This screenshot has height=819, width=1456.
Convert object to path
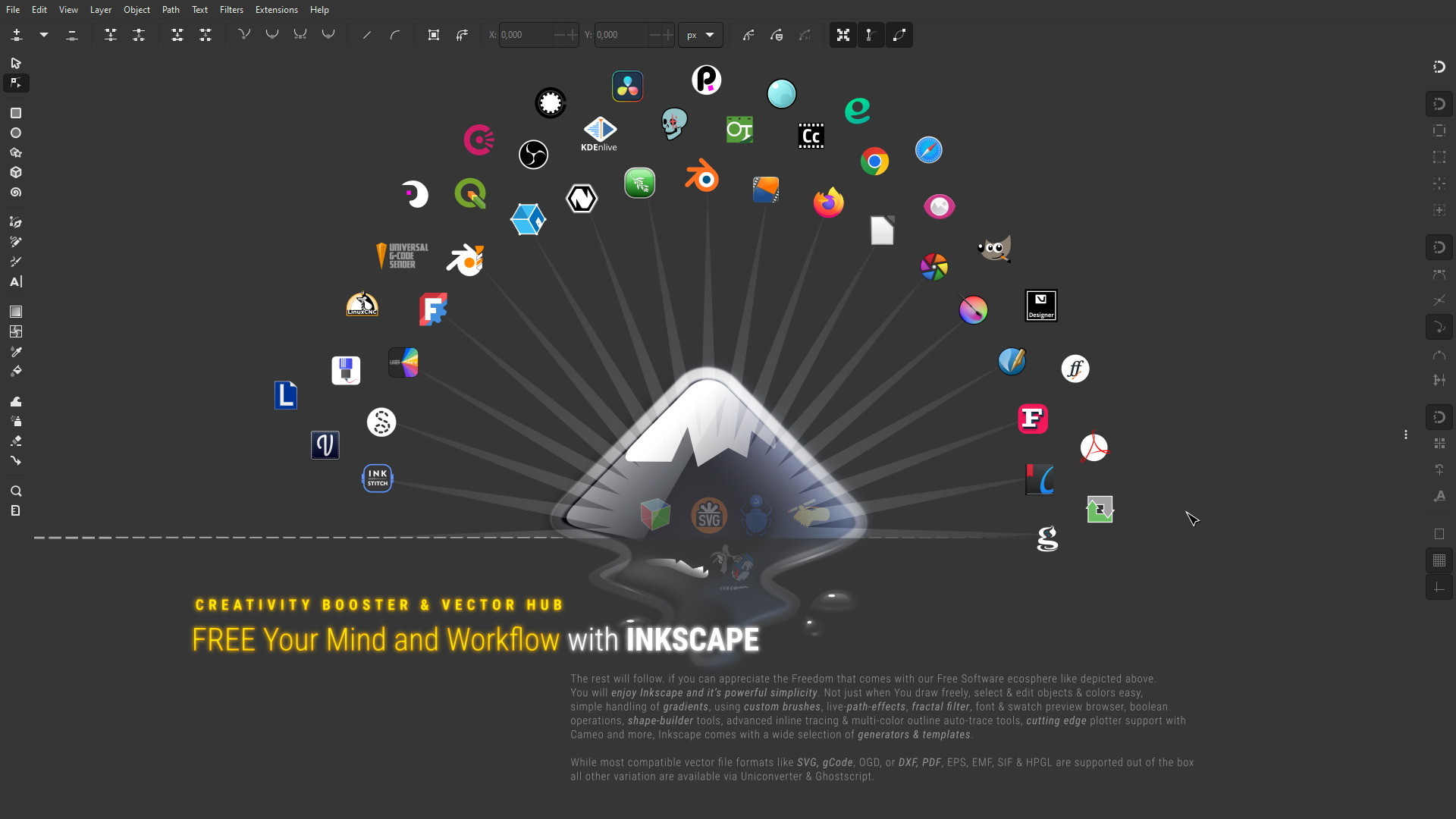pos(434,35)
